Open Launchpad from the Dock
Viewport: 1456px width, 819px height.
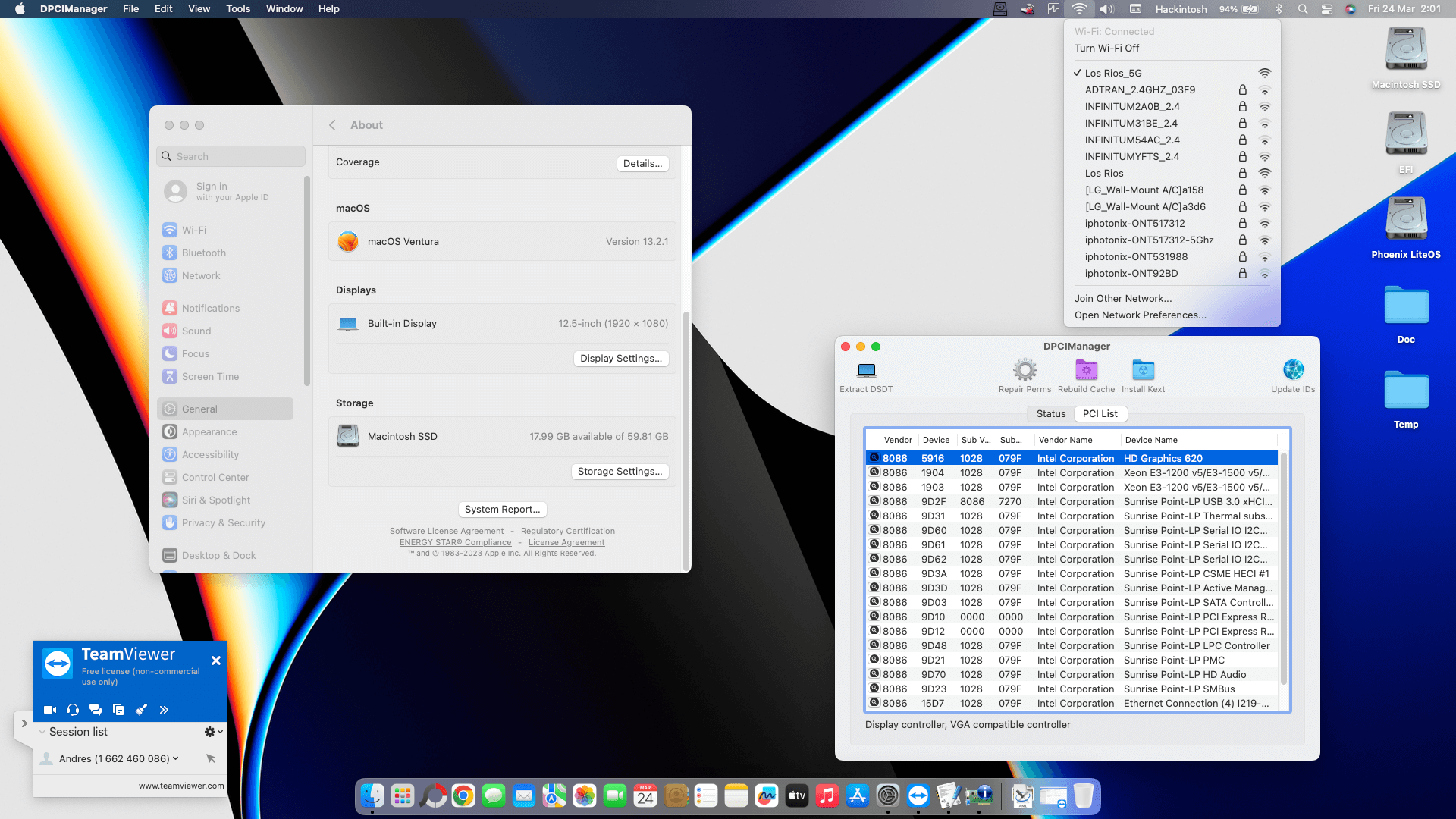click(403, 795)
